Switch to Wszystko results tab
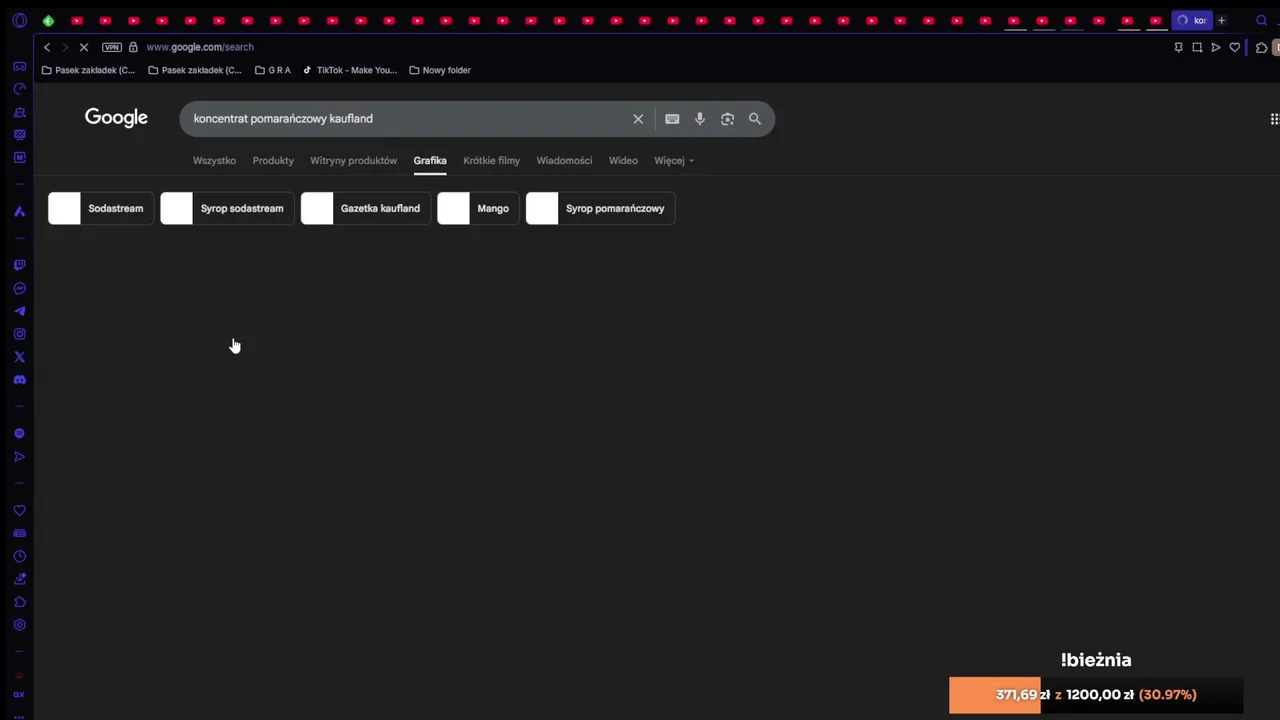 pos(214,160)
